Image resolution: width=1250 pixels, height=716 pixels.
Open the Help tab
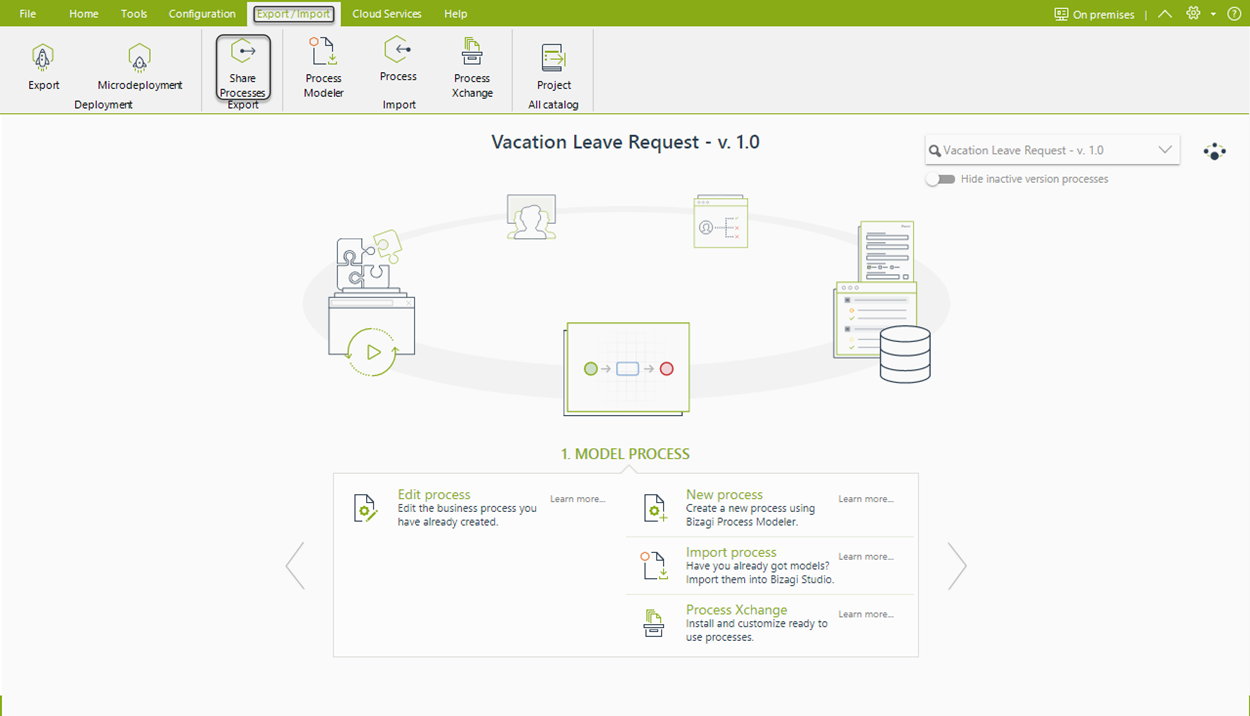[x=456, y=14]
